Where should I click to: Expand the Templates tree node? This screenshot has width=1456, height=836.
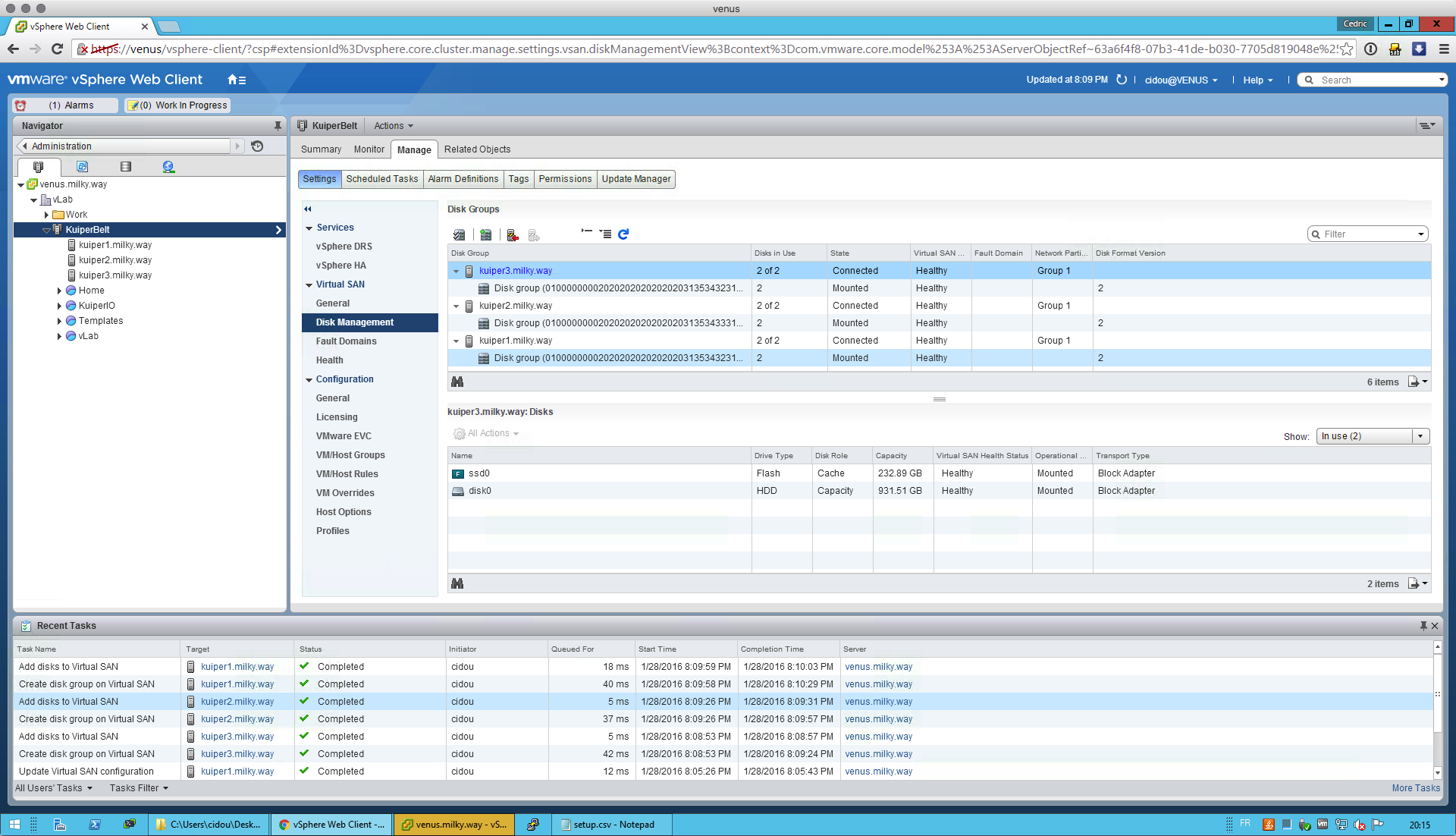coord(59,321)
